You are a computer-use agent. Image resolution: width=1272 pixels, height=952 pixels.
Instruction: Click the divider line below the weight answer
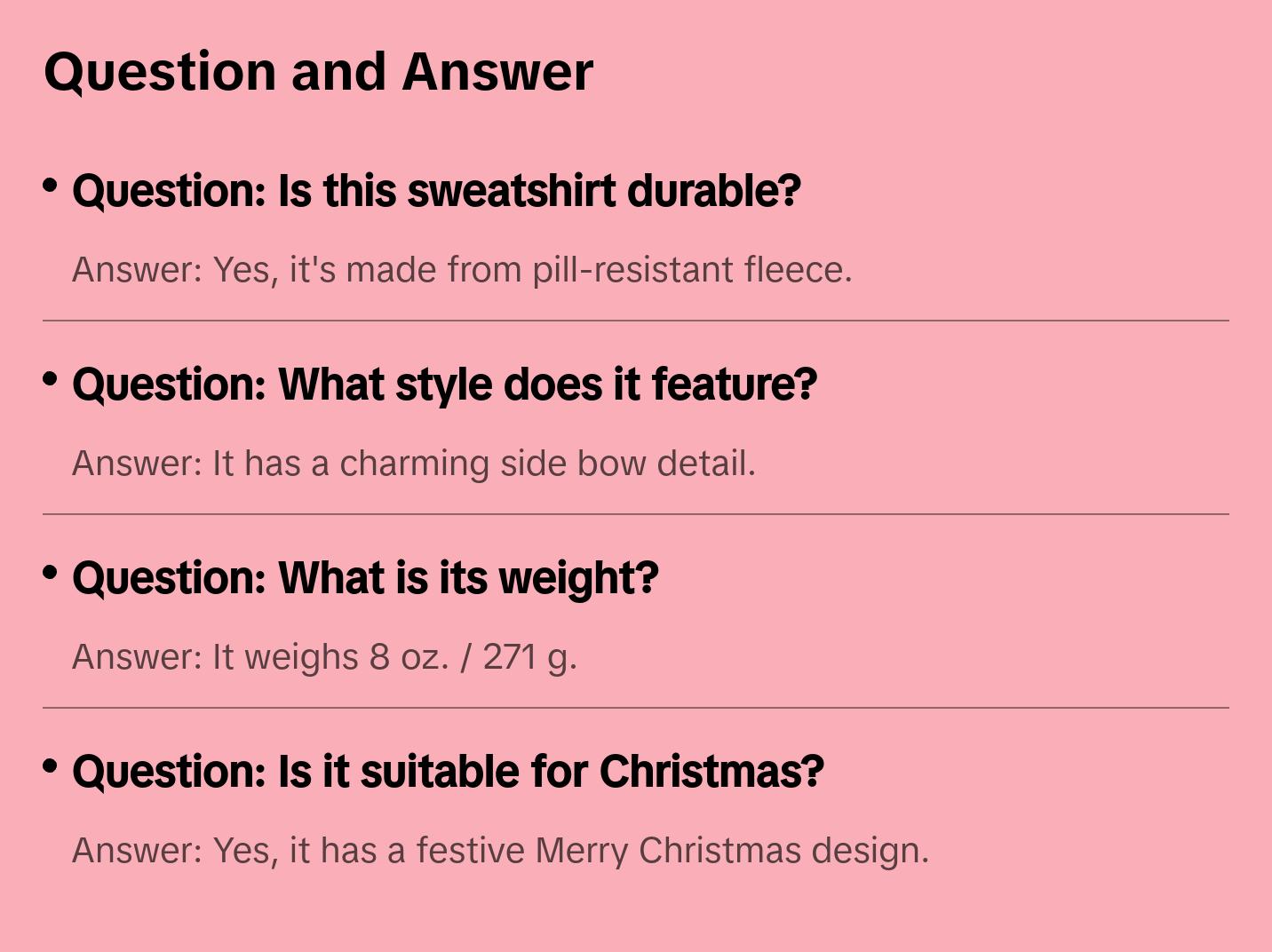click(x=636, y=708)
